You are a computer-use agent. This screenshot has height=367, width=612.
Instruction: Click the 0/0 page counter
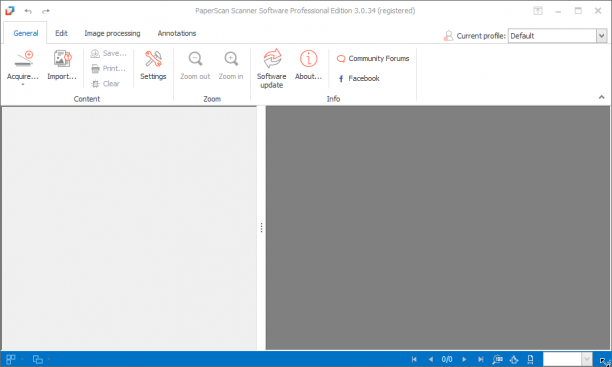[x=447, y=359]
